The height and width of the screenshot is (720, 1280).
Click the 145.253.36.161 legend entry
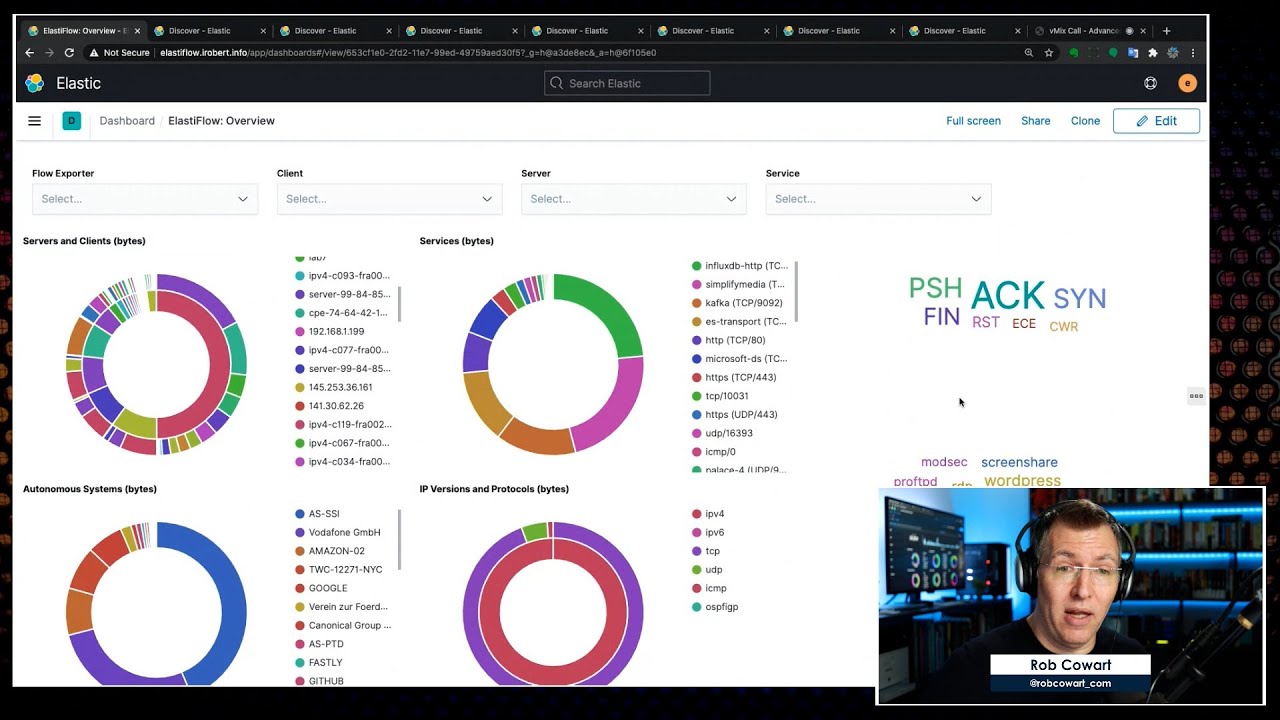point(340,387)
